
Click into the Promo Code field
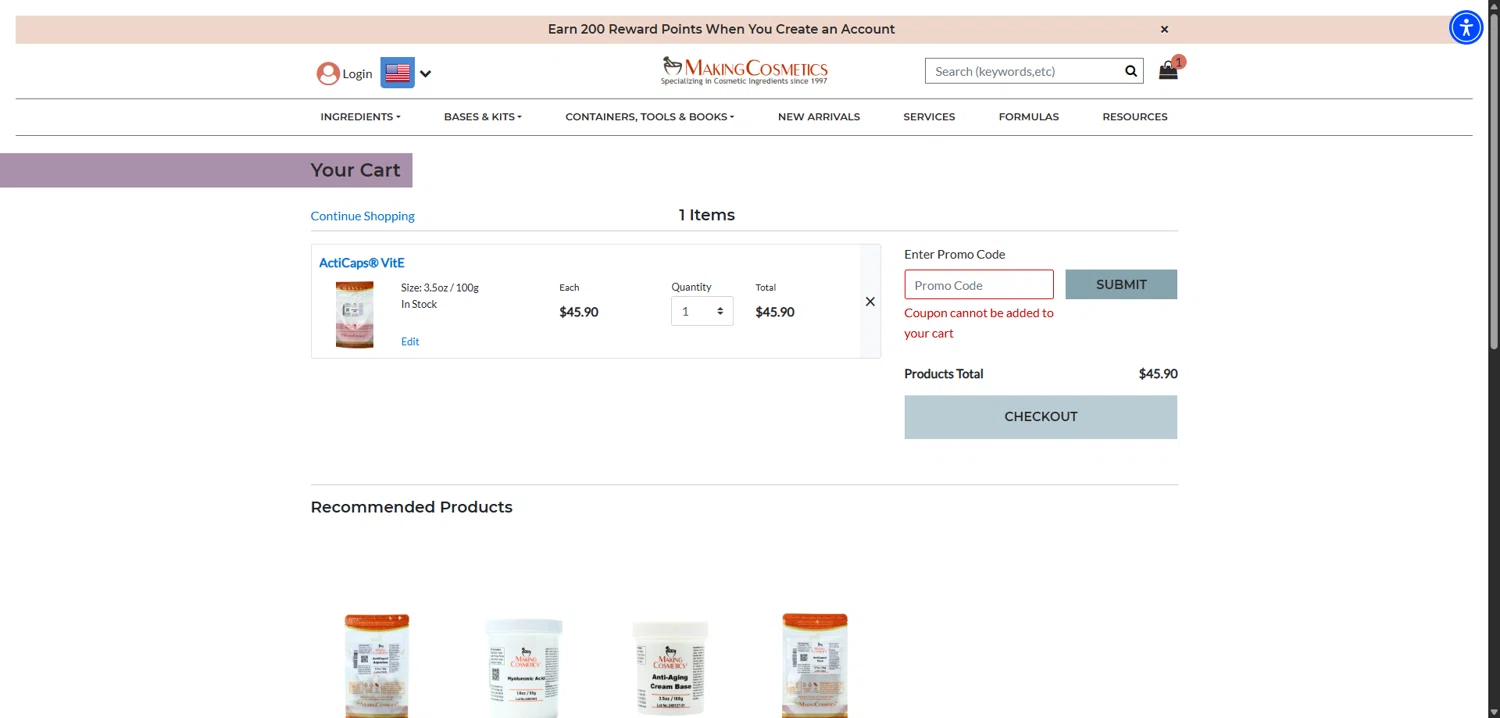[x=979, y=285]
